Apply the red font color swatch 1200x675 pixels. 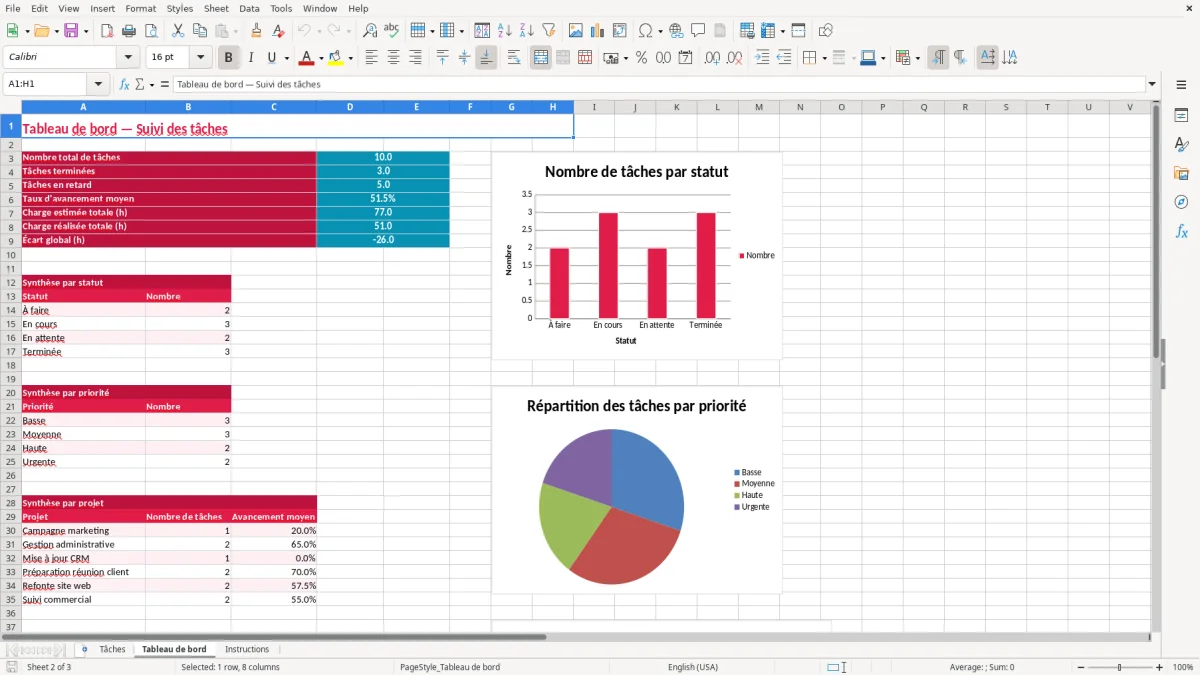pyautogui.click(x=307, y=58)
